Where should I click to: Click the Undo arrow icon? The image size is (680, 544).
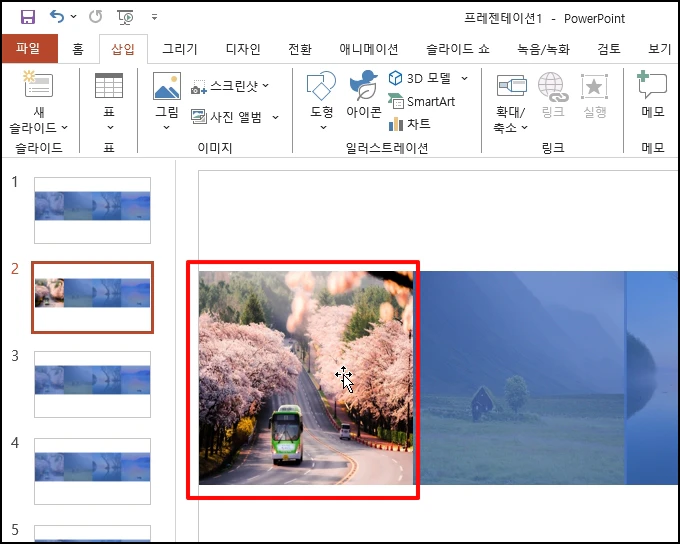pos(57,16)
